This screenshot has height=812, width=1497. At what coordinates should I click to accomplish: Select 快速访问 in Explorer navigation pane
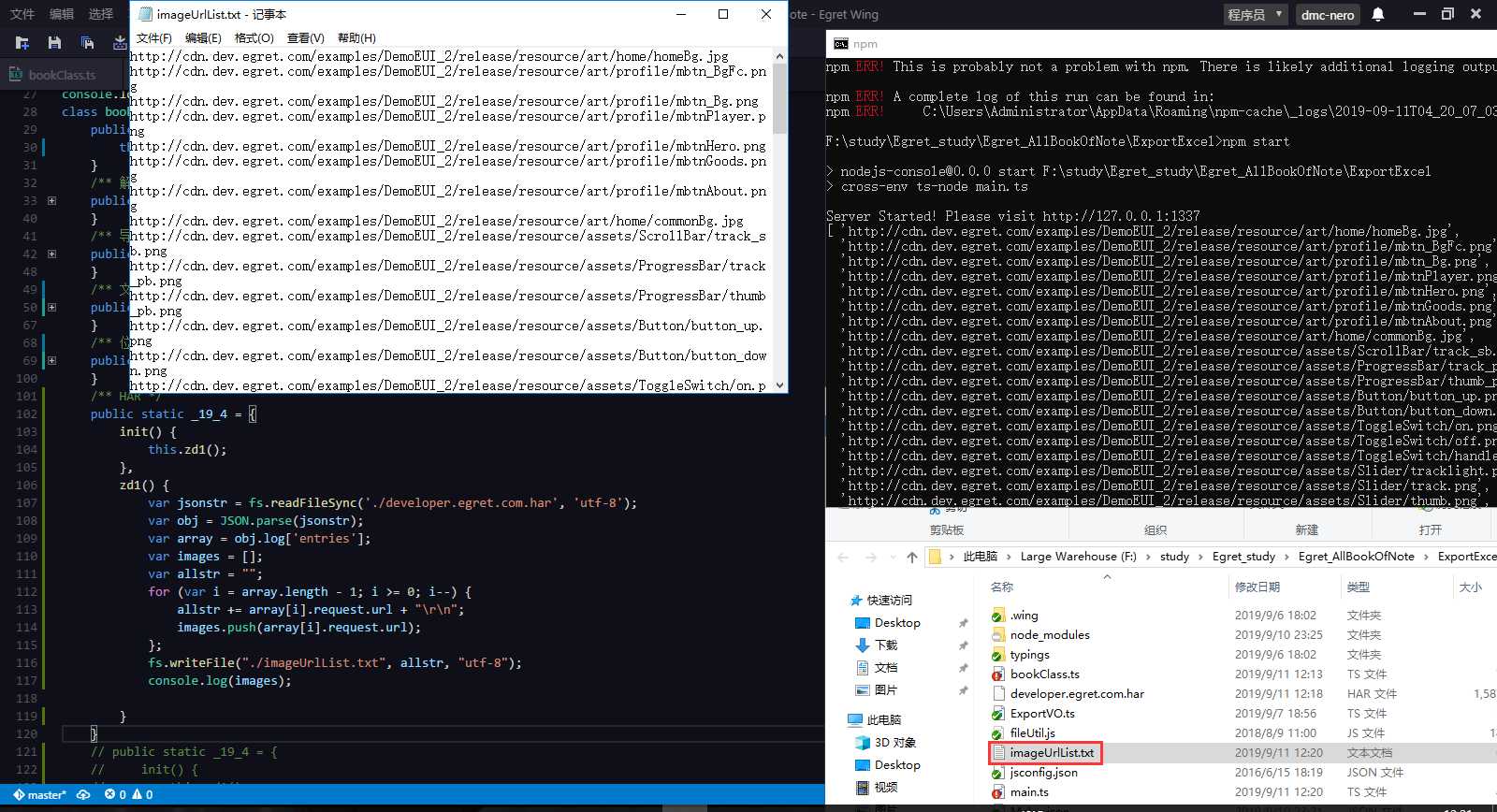pyautogui.click(x=880, y=601)
